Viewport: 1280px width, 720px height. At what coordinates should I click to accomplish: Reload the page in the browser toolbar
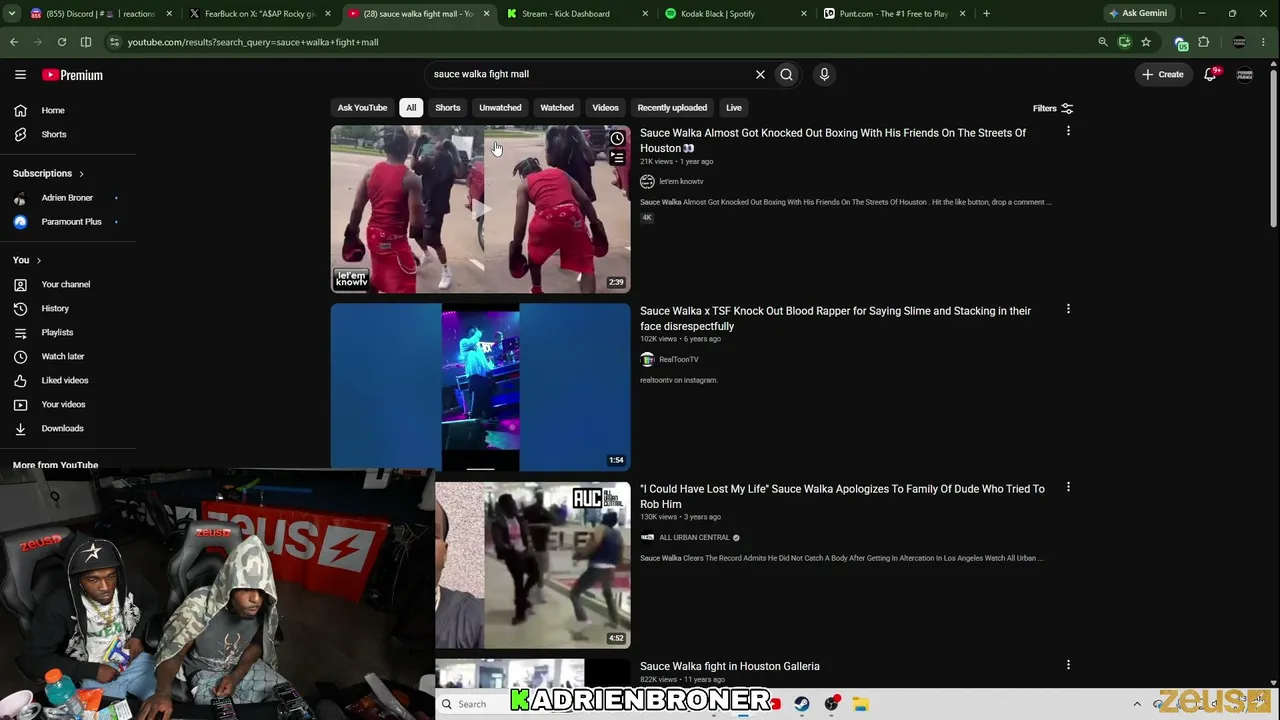[62, 42]
